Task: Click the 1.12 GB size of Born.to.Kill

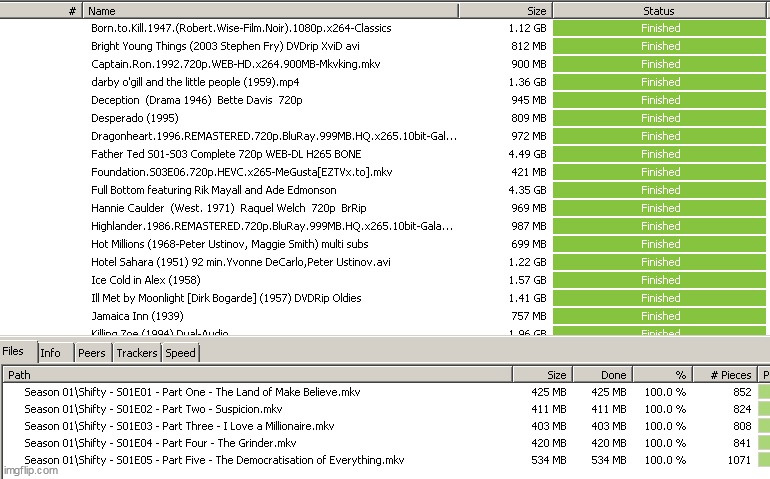Action: [x=527, y=28]
